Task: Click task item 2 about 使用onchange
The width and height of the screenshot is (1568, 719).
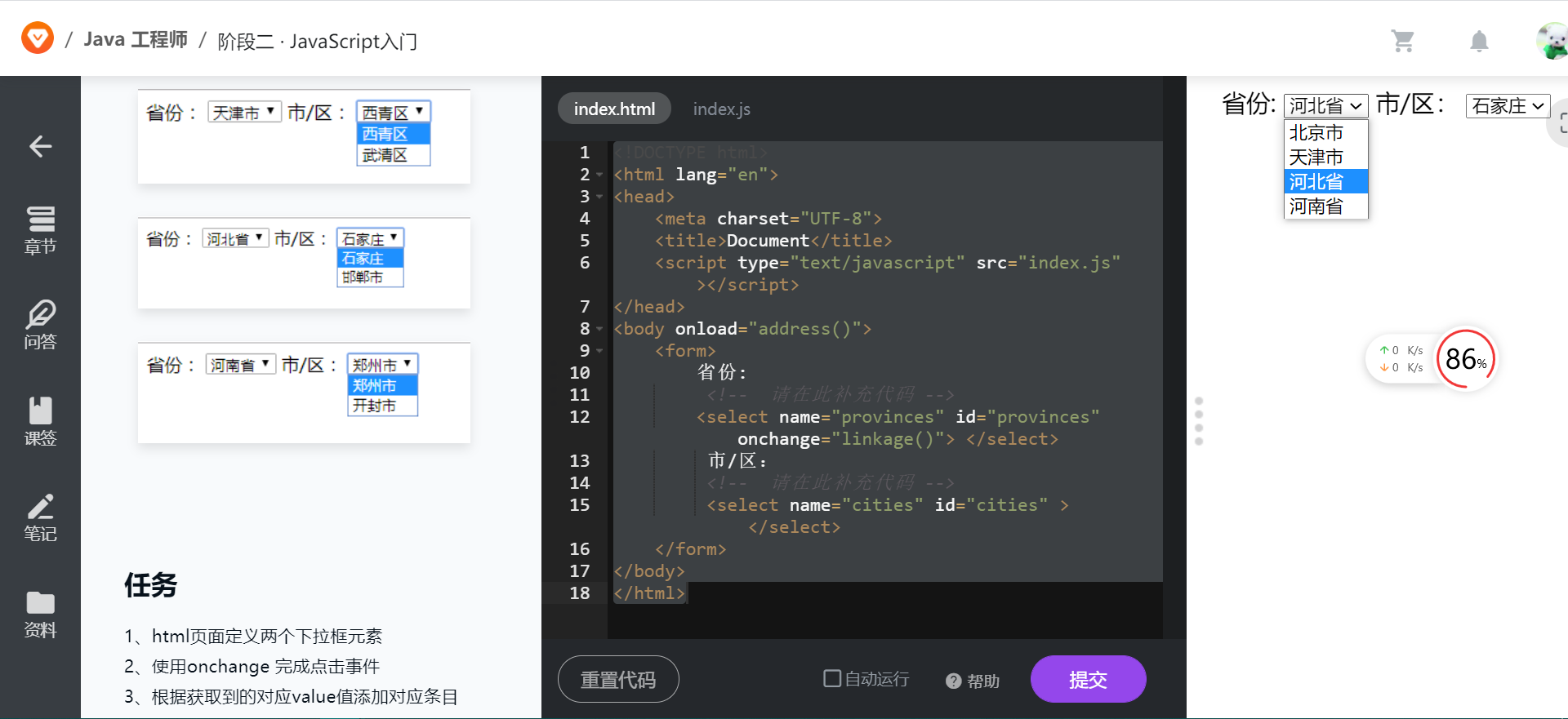Action: pos(252,666)
